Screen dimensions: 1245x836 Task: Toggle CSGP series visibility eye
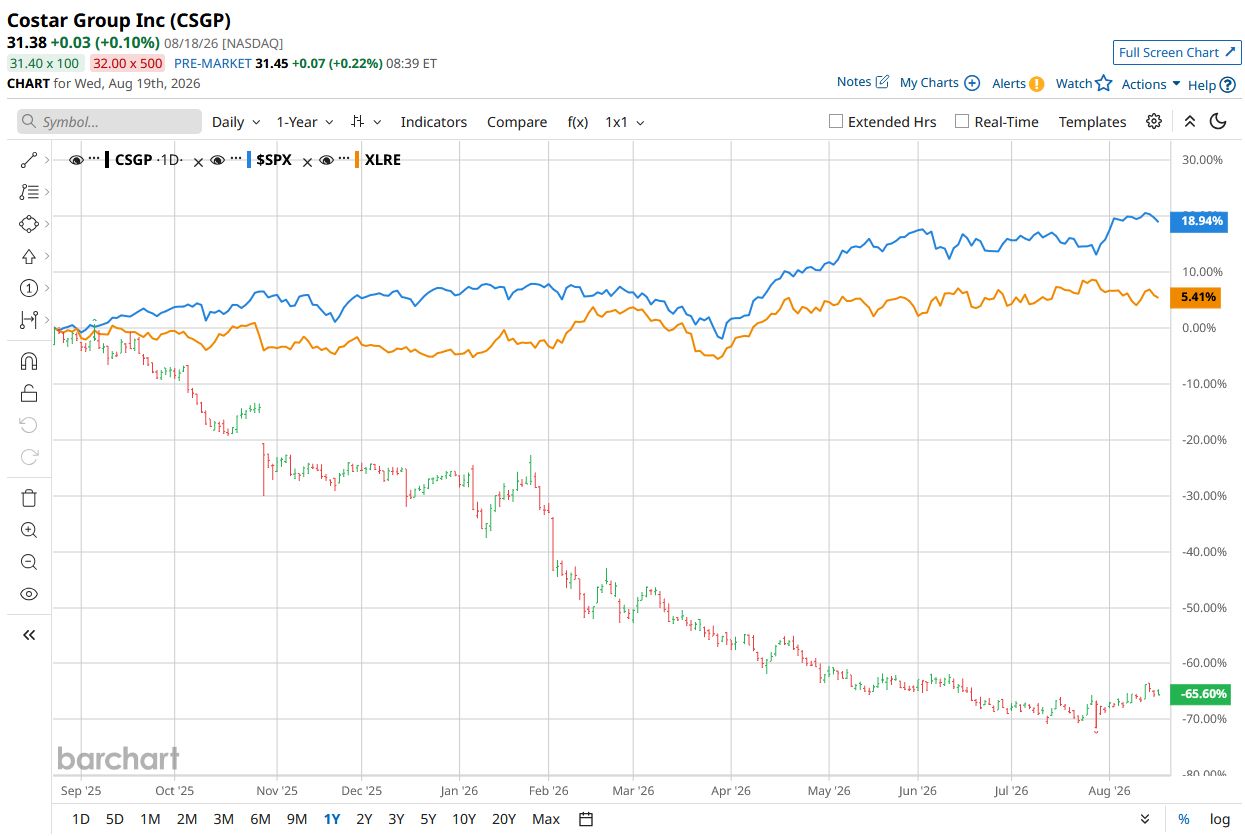76,160
